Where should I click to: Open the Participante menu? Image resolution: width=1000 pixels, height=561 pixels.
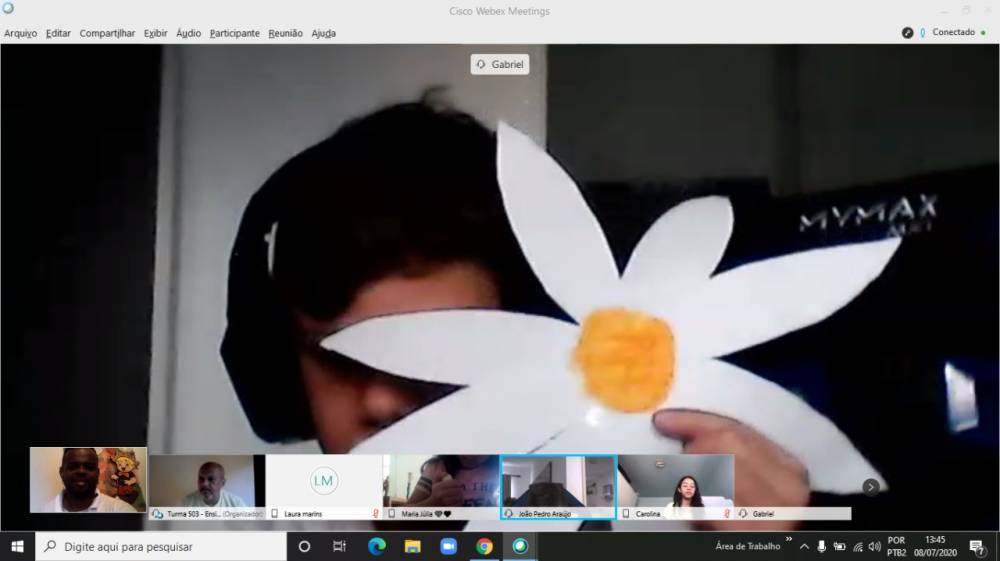tap(234, 33)
